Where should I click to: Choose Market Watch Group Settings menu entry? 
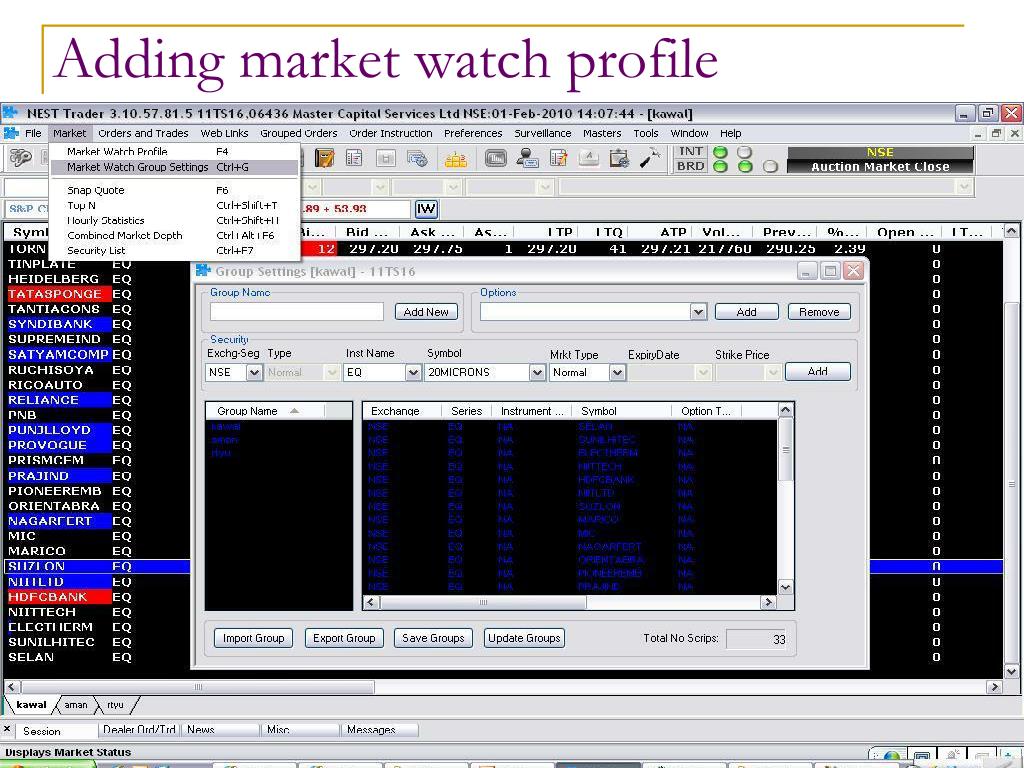coord(174,167)
